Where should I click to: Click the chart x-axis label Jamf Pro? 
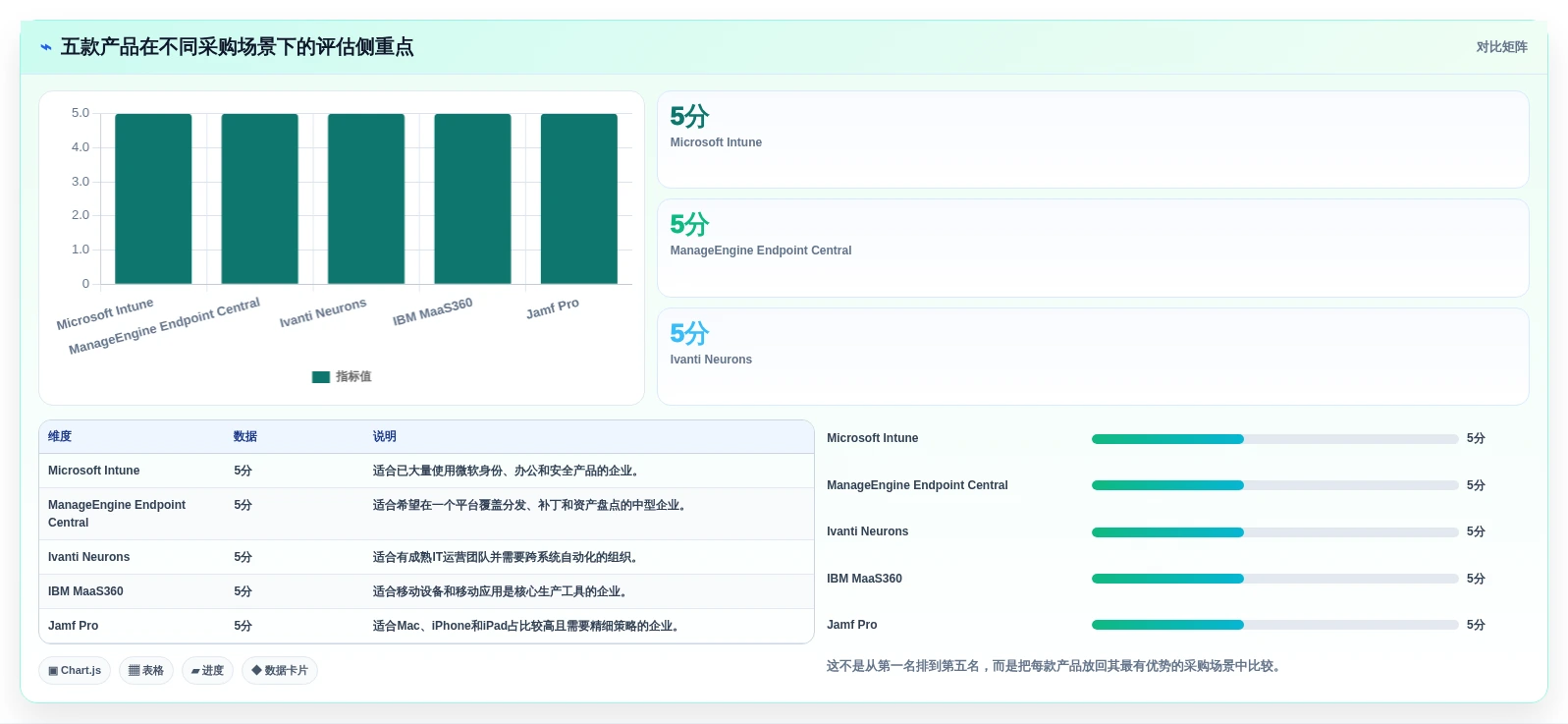[553, 308]
